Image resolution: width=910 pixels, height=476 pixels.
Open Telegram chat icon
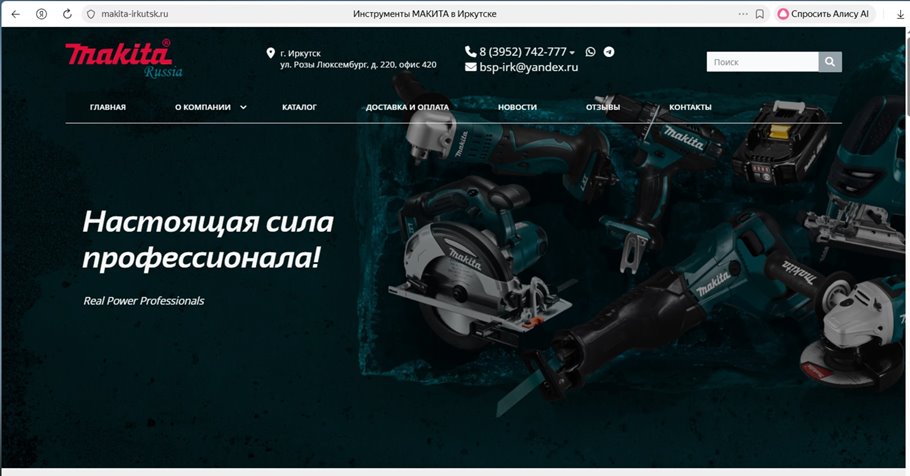[609, 52]
